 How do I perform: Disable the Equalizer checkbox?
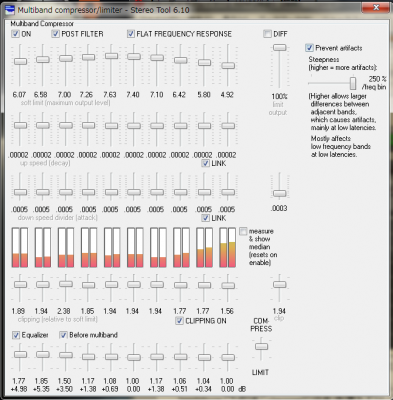pyautogui.click(x=16, y=335)
